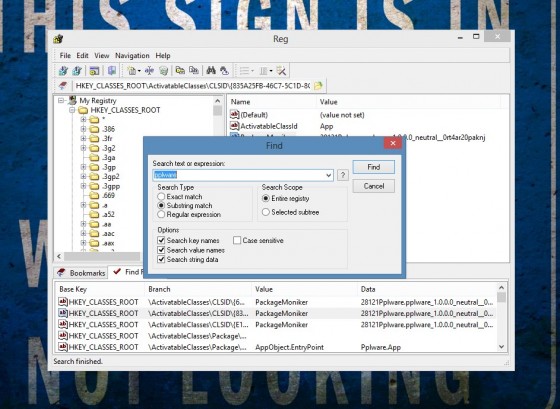This screenshot has width=560, height=409.
Task: Switch to the Bookmarks tab
Action: pyautogui.click(x=81, y=273)
